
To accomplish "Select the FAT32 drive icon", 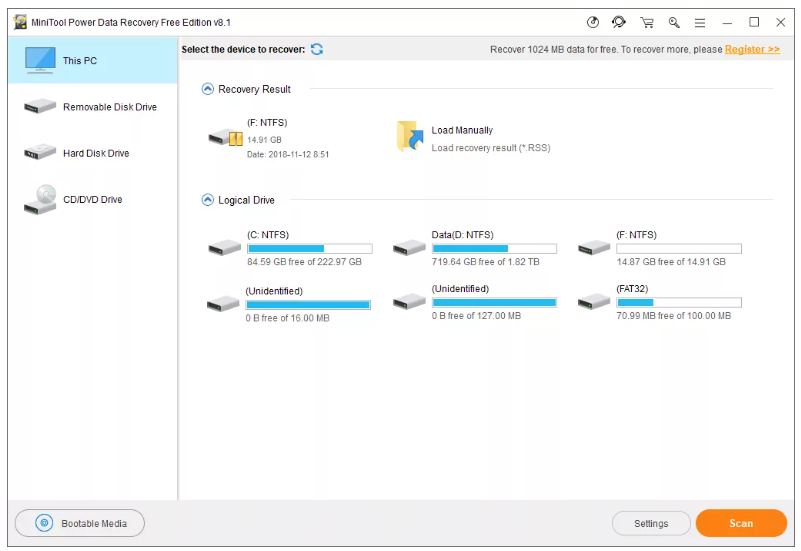I will [594, 302].
